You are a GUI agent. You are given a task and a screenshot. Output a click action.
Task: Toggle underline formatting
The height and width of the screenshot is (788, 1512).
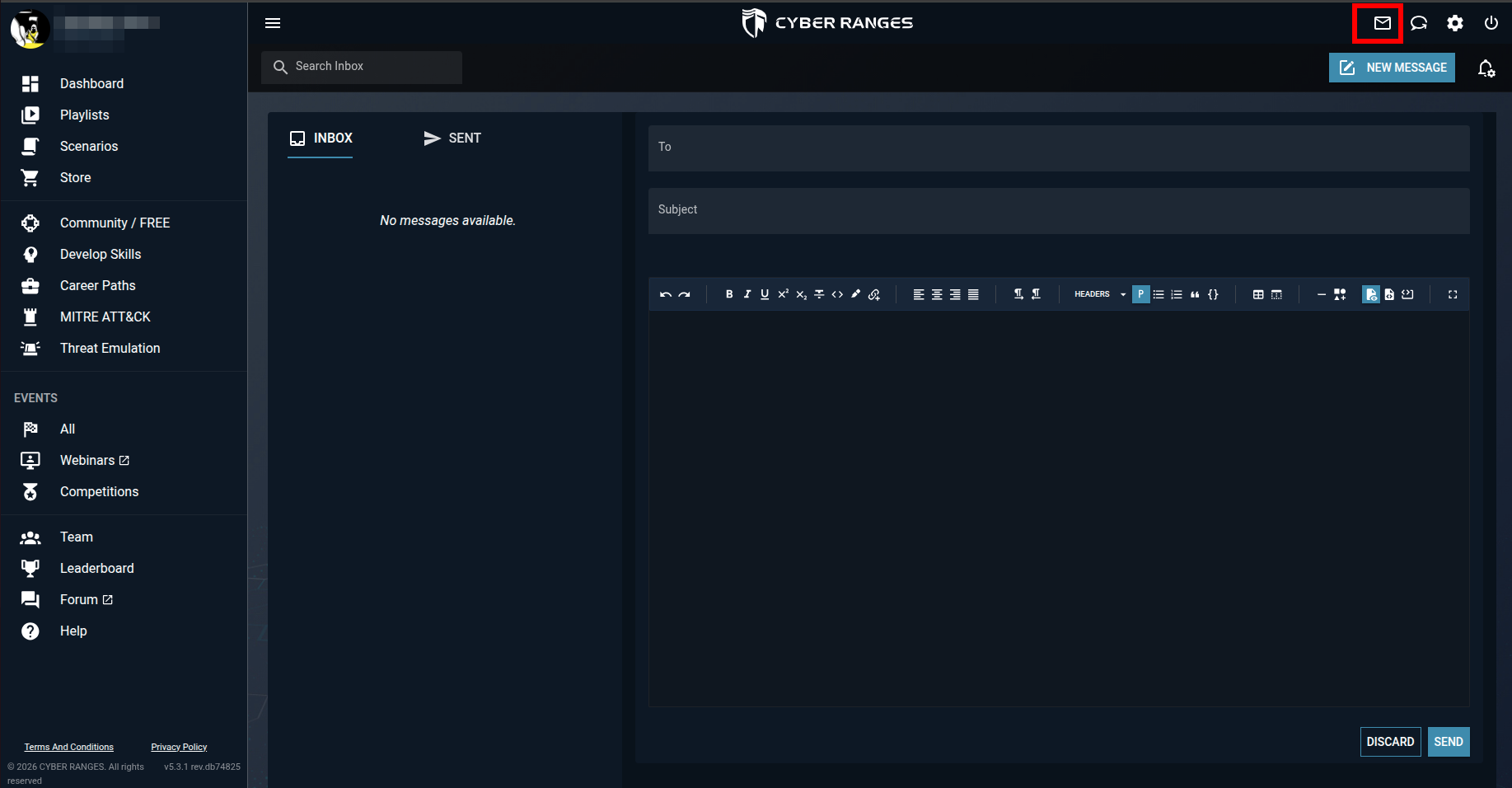click(765, 294)
